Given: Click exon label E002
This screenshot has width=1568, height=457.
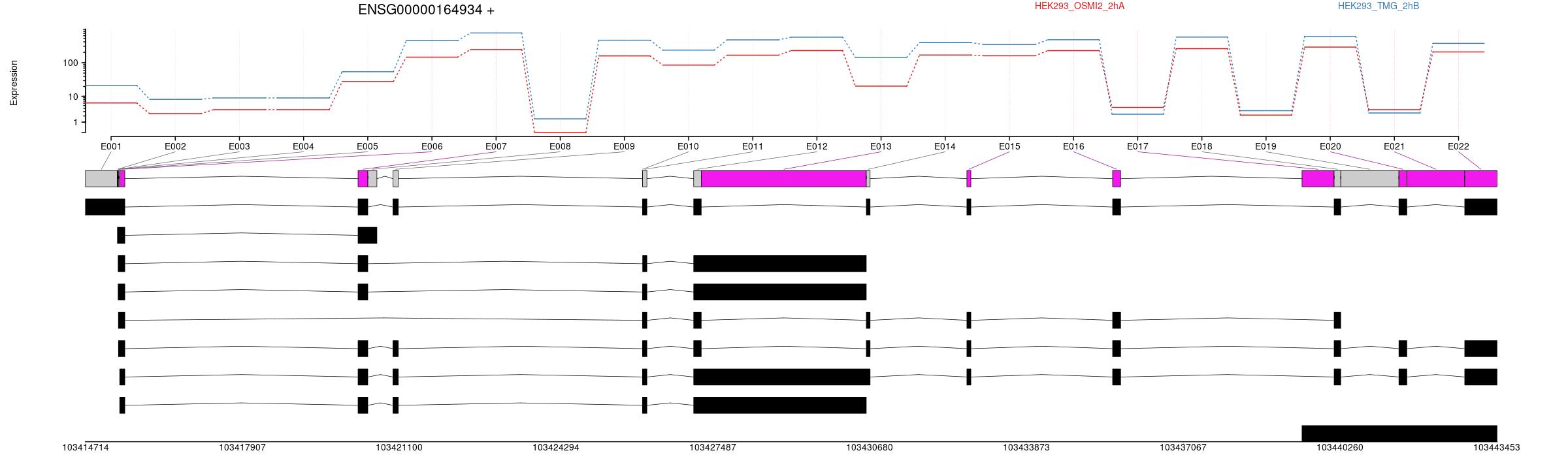Looking at the screenshot, I should [x=175, y=146].
